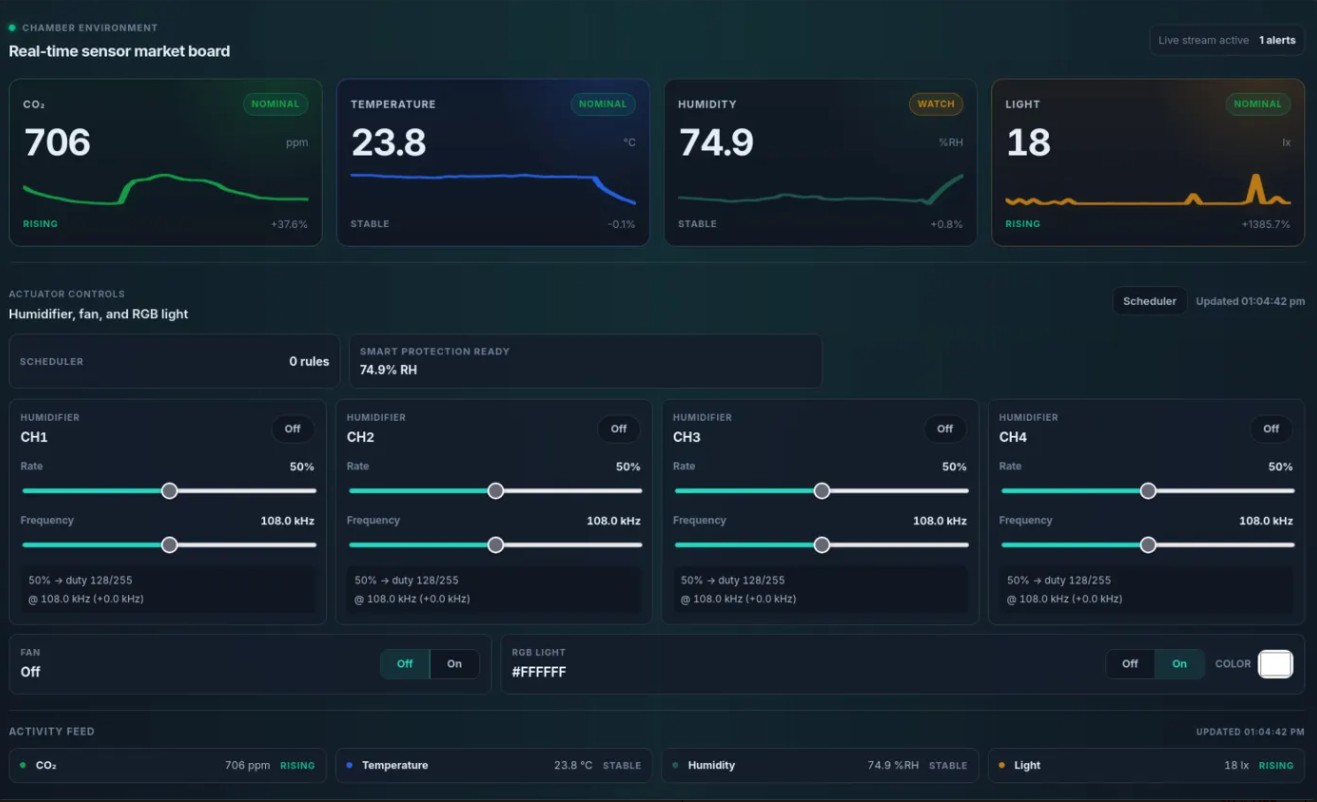Click the Scheduler 0 rules card

tap(174, 361)
